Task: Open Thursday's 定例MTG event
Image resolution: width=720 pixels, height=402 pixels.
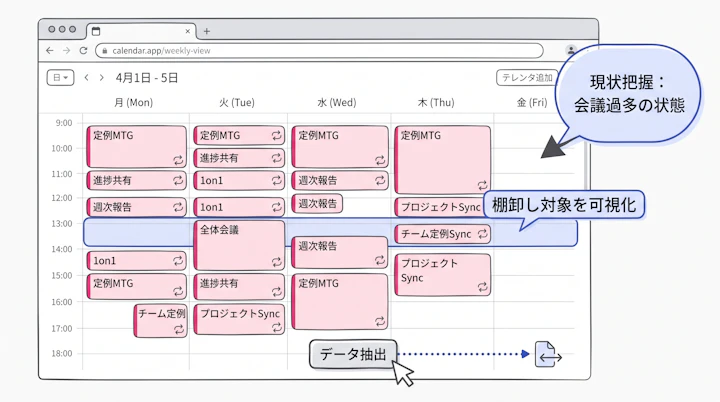Action: pyautogui.click(x=443, y=160)
